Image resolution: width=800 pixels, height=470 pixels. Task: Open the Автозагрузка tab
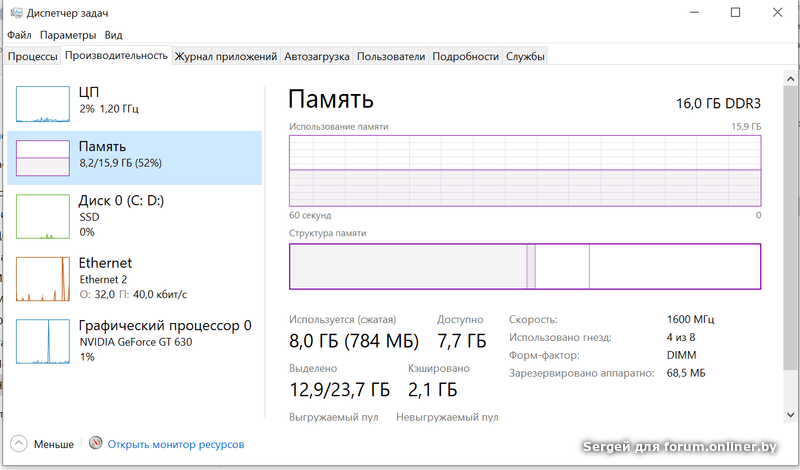point(316,56)
